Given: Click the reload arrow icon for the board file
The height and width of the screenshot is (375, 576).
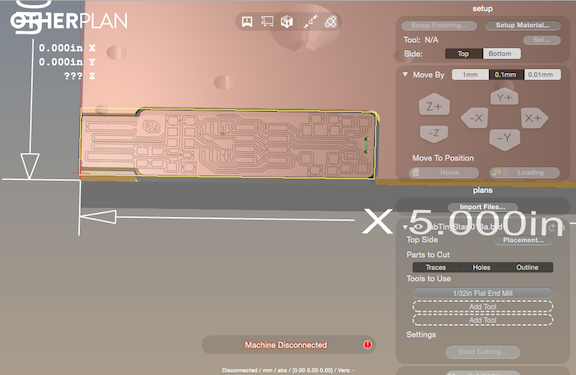Looking at the screenshot, I should pos(552,228).
